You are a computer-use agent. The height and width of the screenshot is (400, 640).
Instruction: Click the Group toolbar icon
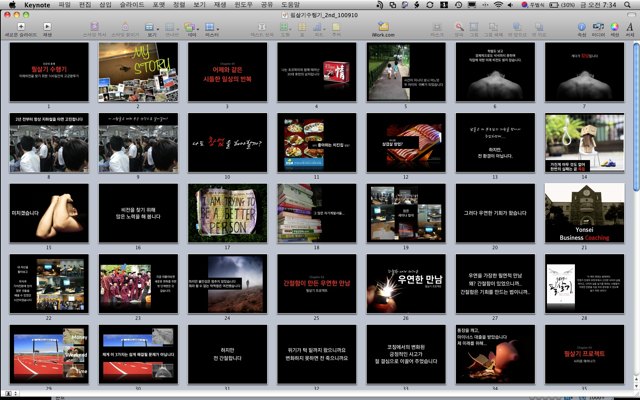point(474,27)
